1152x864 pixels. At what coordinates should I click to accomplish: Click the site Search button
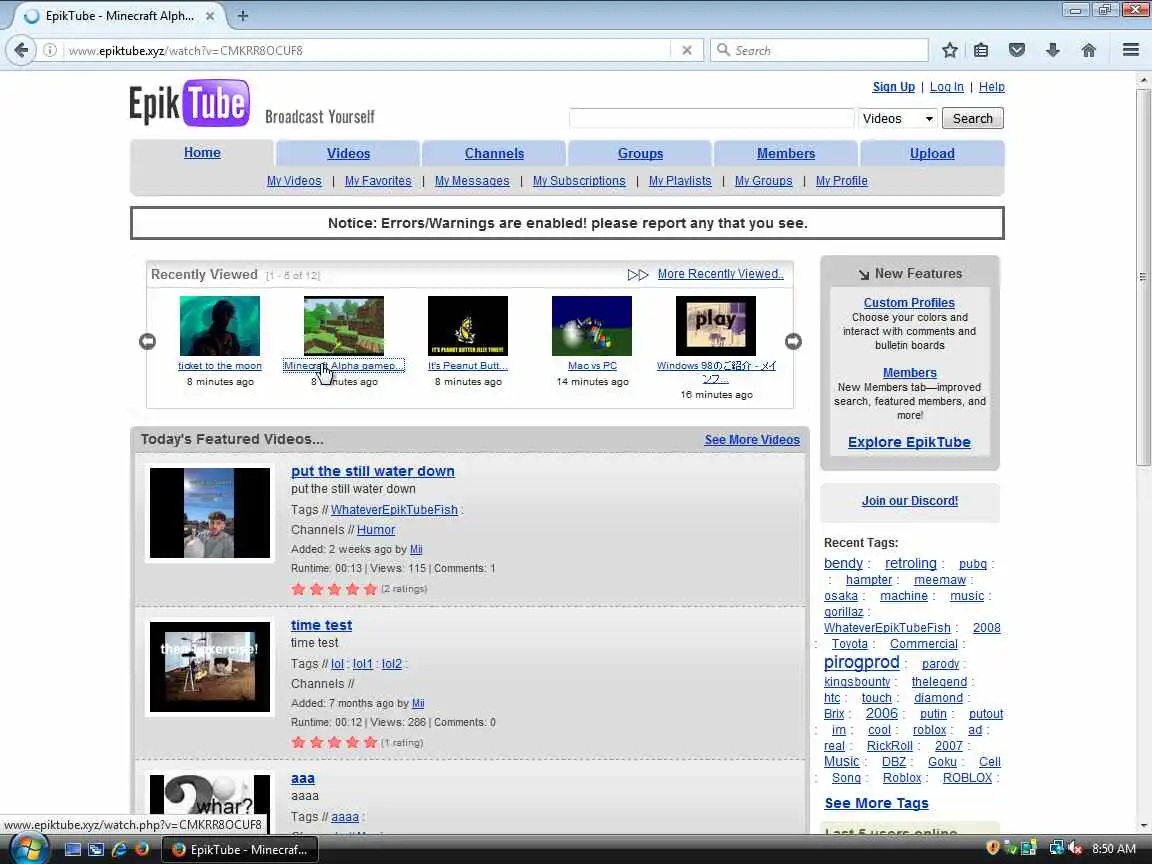coord(973,118)
